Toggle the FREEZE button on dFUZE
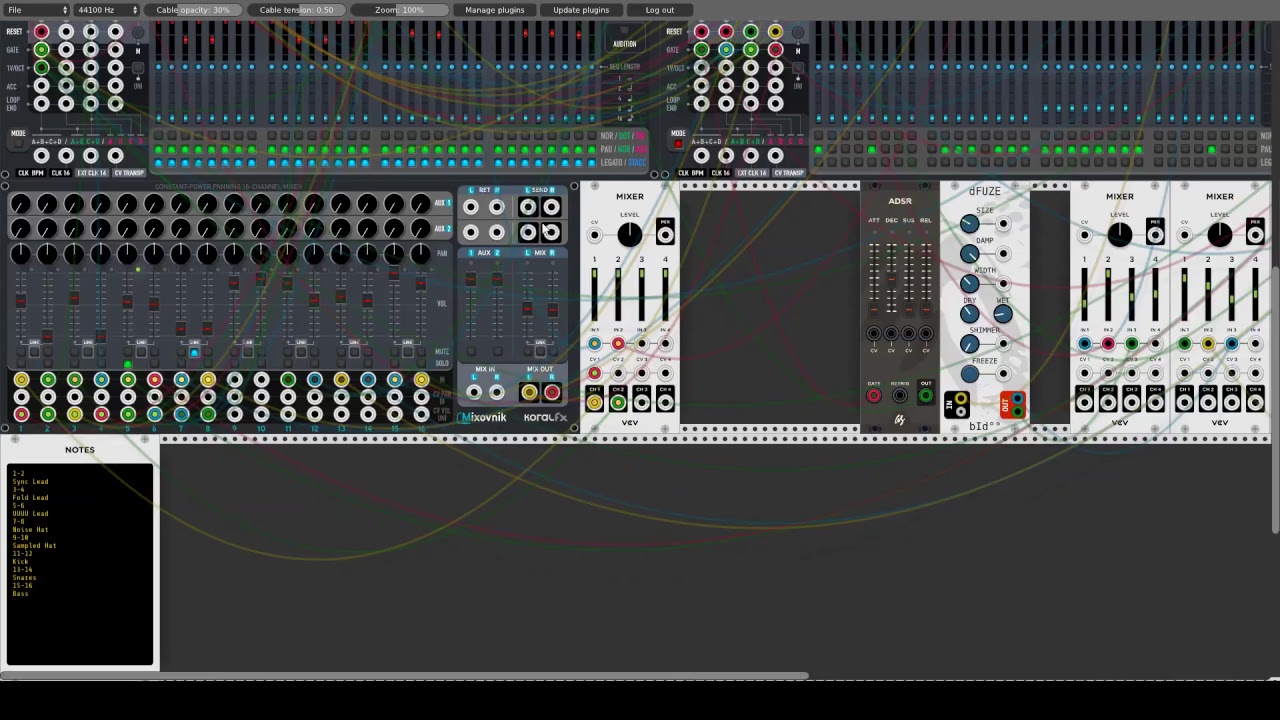 (x=969, y=375)
